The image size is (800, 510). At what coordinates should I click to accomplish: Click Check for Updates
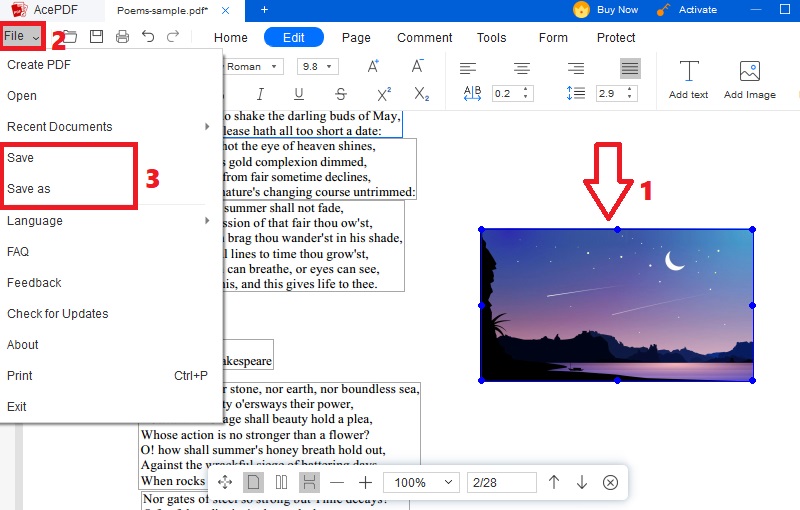(x=112, y=314)
